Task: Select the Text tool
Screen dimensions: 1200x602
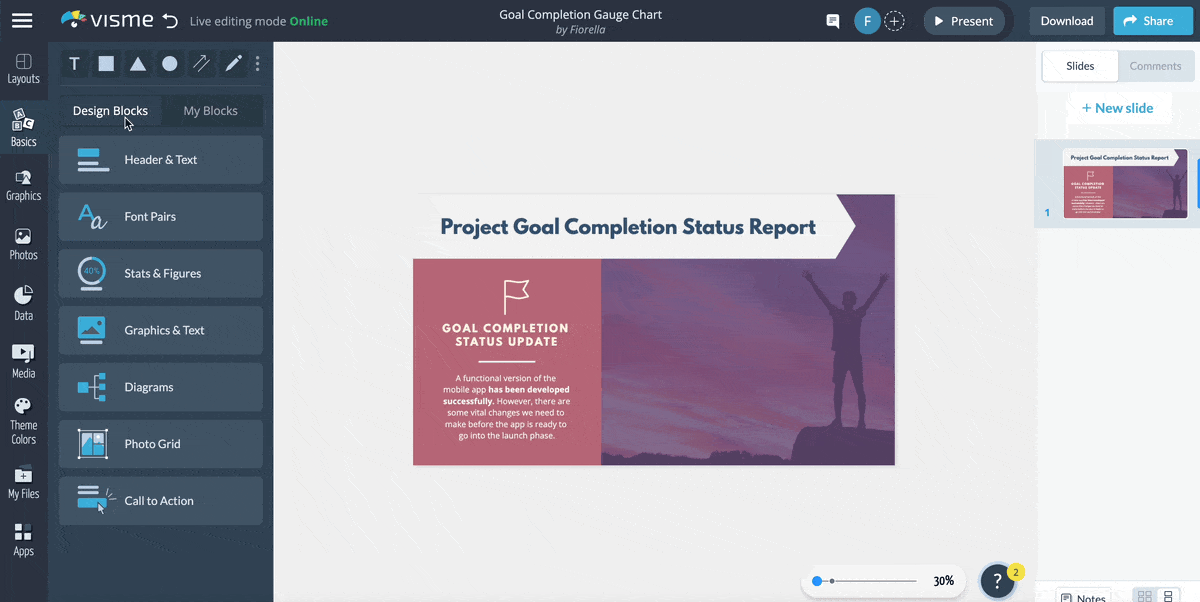Action: pos(74,63)
